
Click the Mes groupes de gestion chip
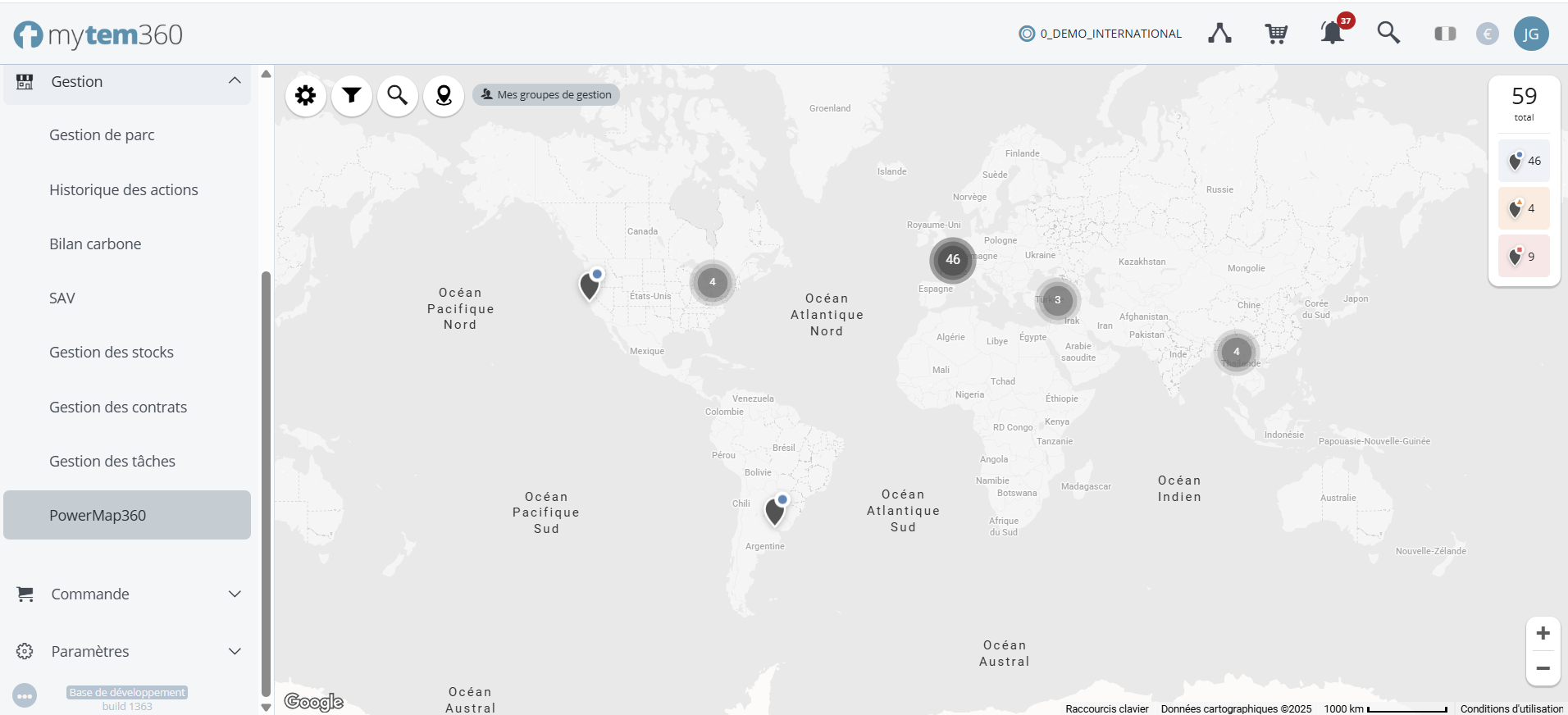(x=546, y=95)
